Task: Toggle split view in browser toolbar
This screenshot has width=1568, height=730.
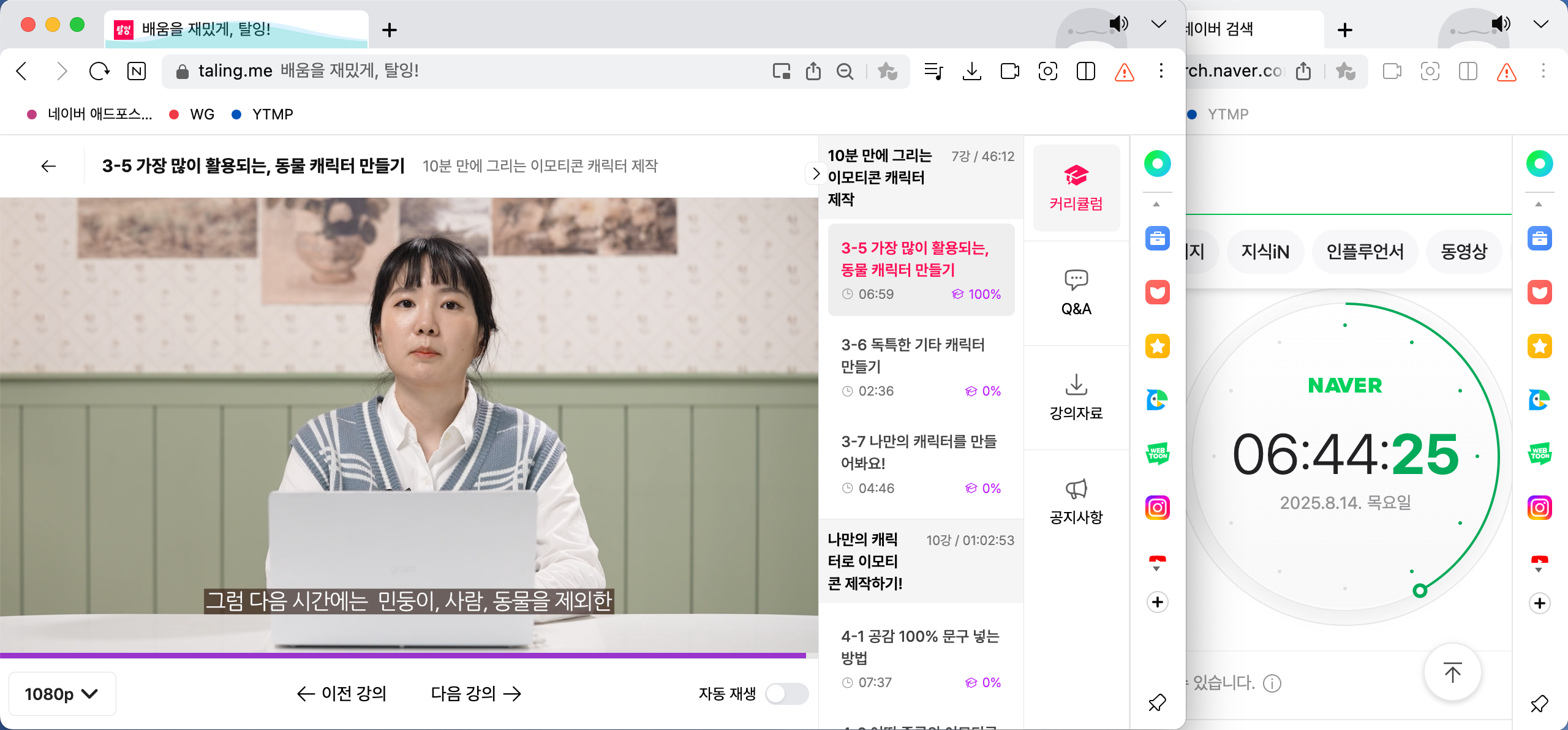Action: [x=1085, y=72]
